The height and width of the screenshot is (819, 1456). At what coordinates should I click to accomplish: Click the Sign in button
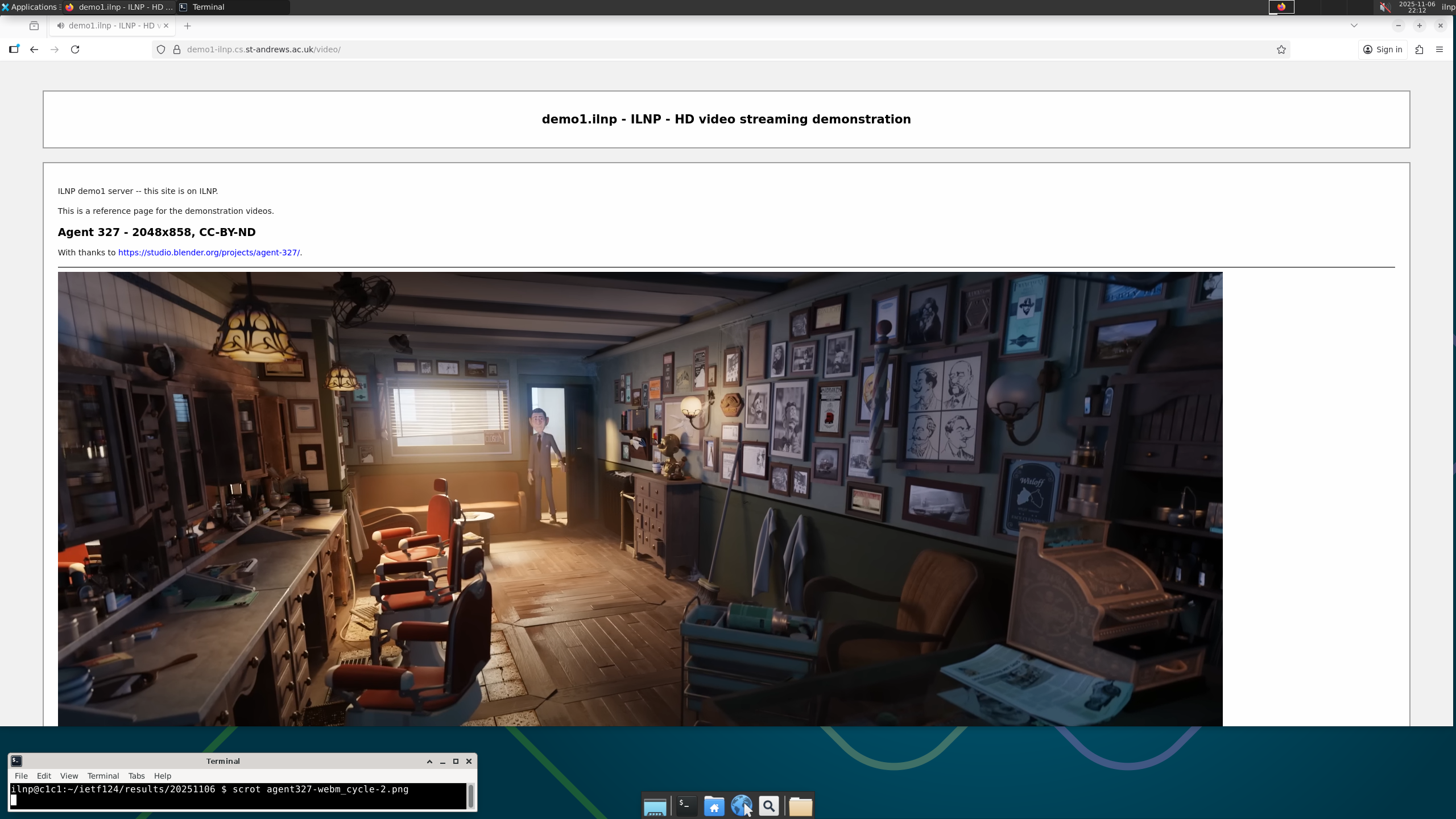point(1383,49)
